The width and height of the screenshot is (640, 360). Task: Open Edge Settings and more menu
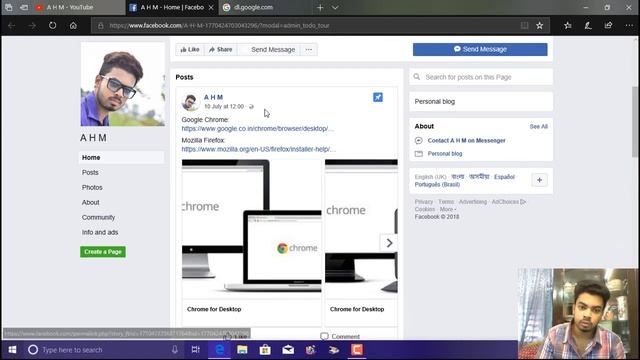click(x=629, y=25)
